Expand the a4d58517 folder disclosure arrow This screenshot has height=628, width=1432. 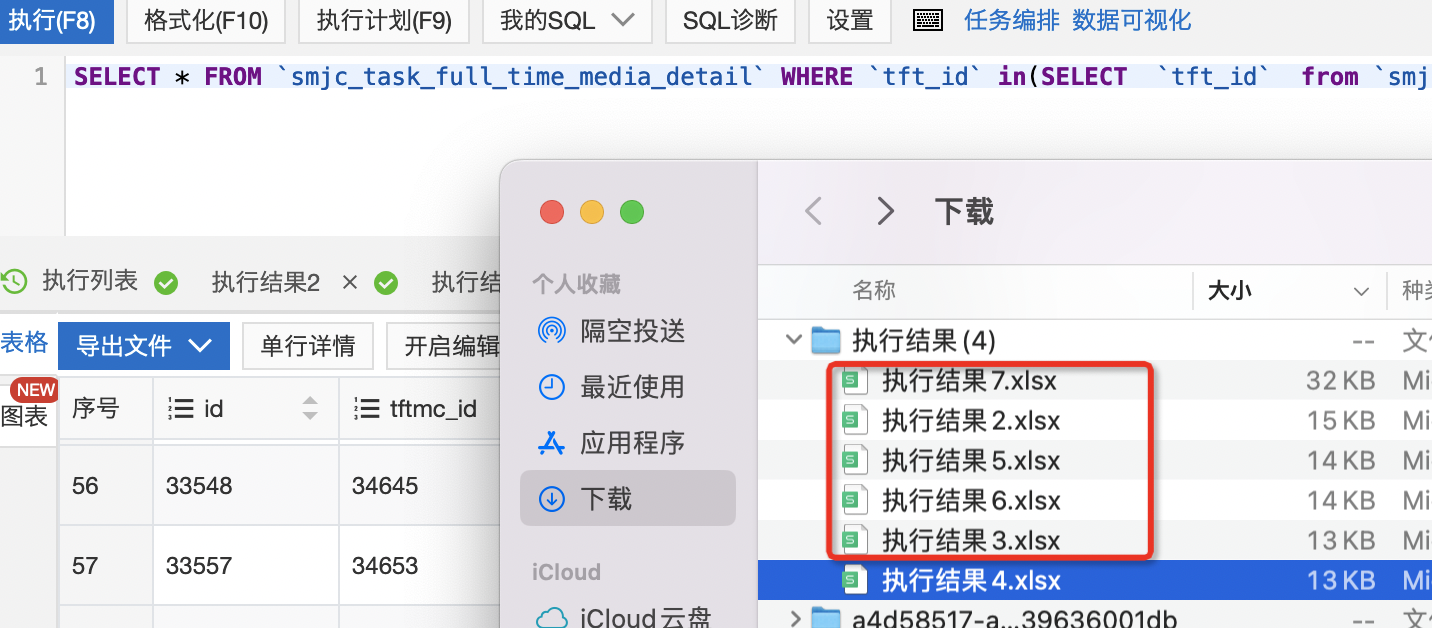click(795, 619)
